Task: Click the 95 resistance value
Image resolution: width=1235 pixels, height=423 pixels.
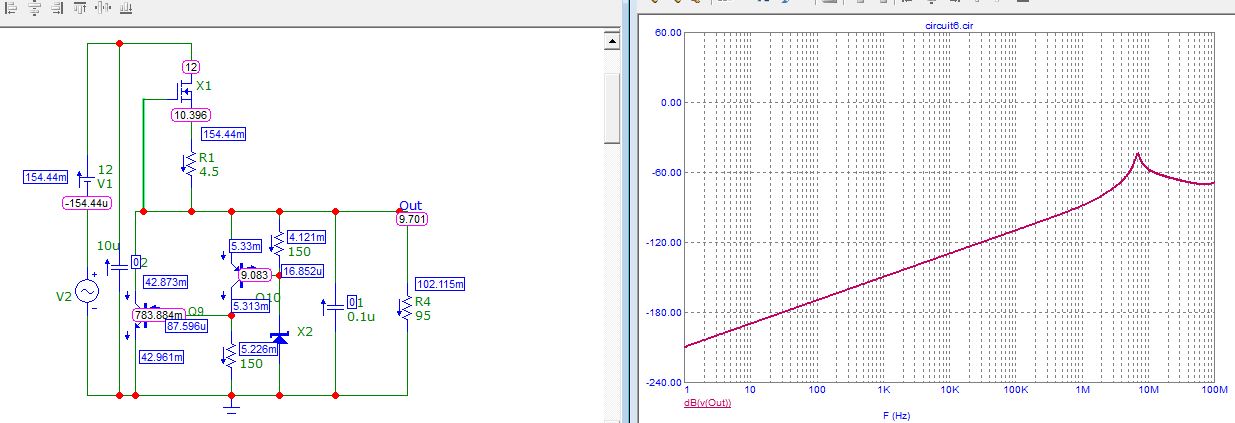Action: (x=422, y=314)
